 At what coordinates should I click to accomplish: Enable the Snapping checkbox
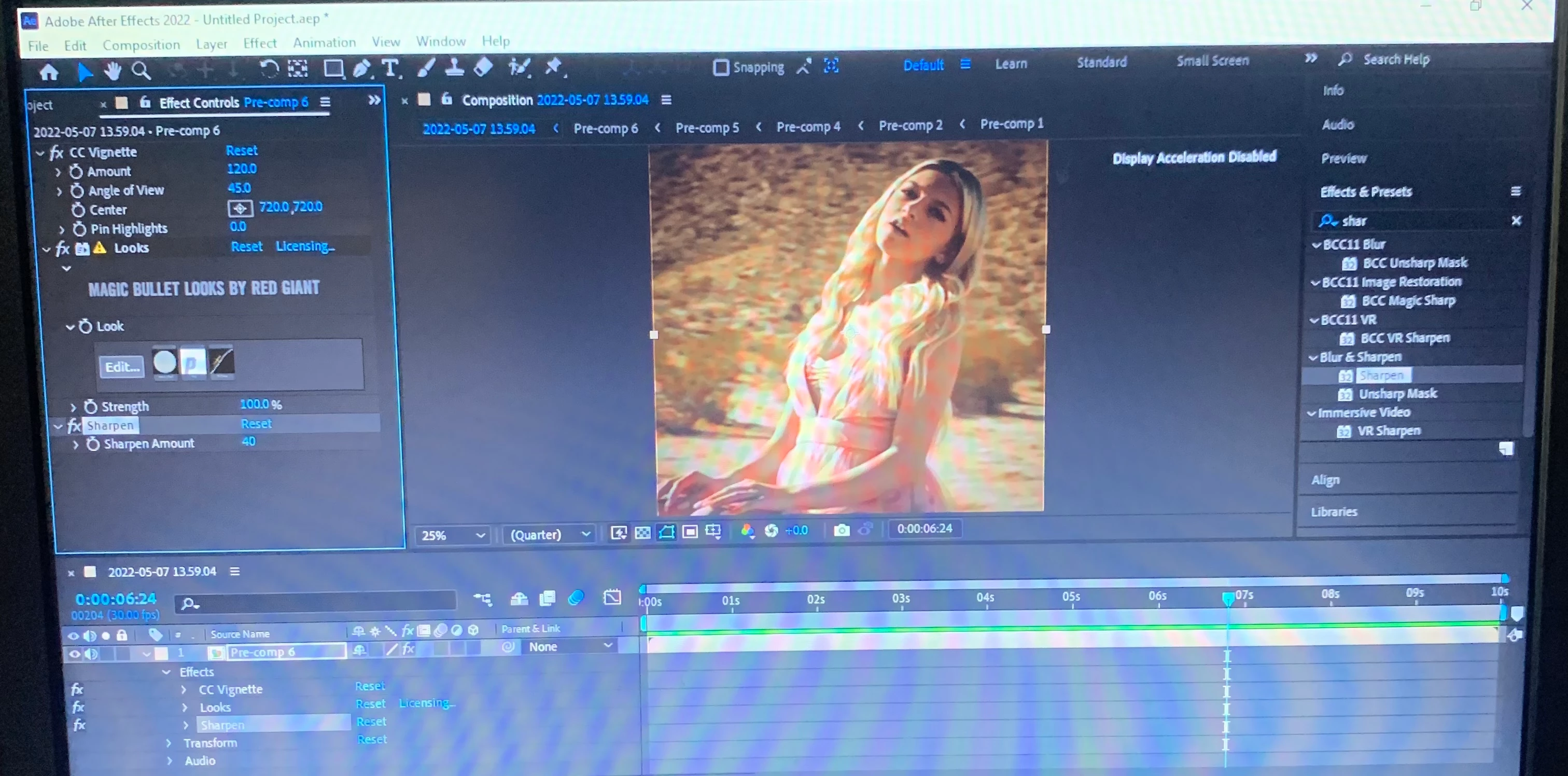click(x=721, y=67)
